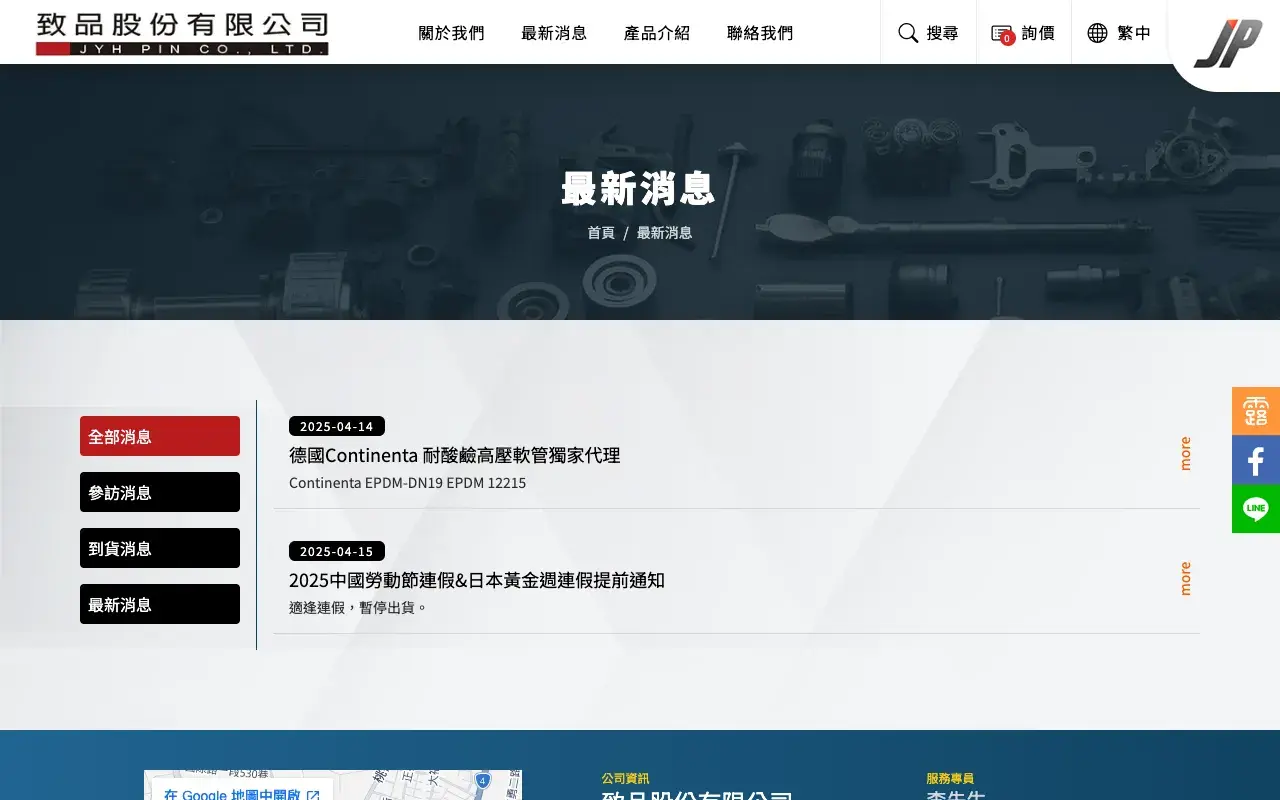
Task: Click the 詢價 inquiry label
Action: click(x=1038, y=33)
